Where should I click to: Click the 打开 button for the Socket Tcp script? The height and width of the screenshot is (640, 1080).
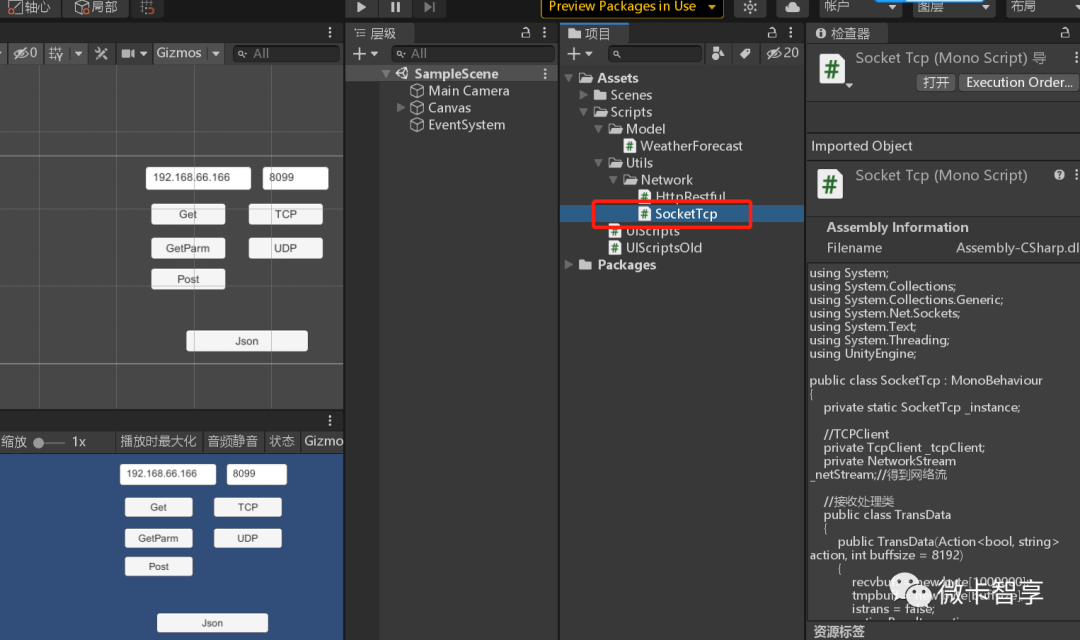[x=935, y=82]
